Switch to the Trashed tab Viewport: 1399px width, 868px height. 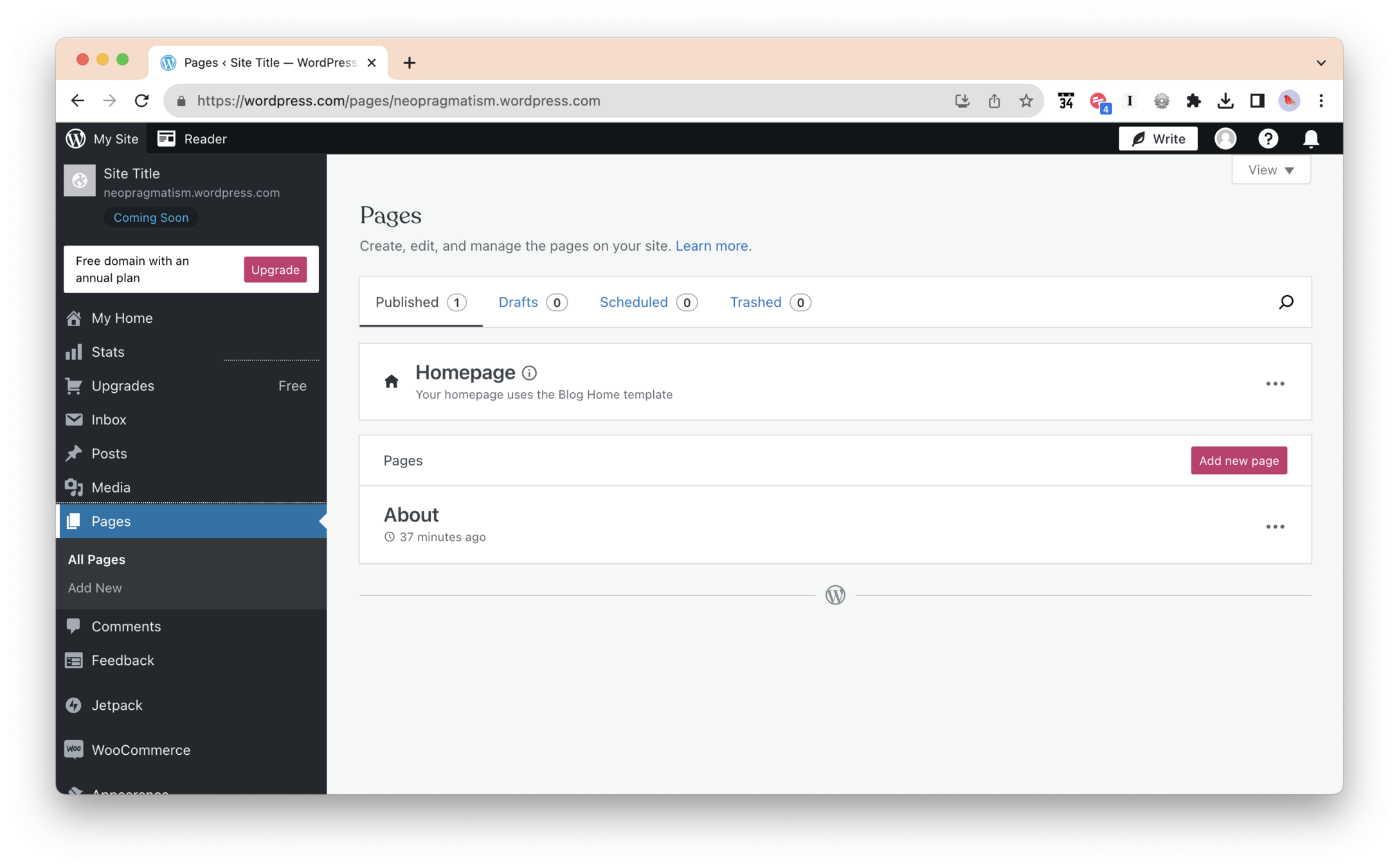pyautogui.click(x=755, y=302)
